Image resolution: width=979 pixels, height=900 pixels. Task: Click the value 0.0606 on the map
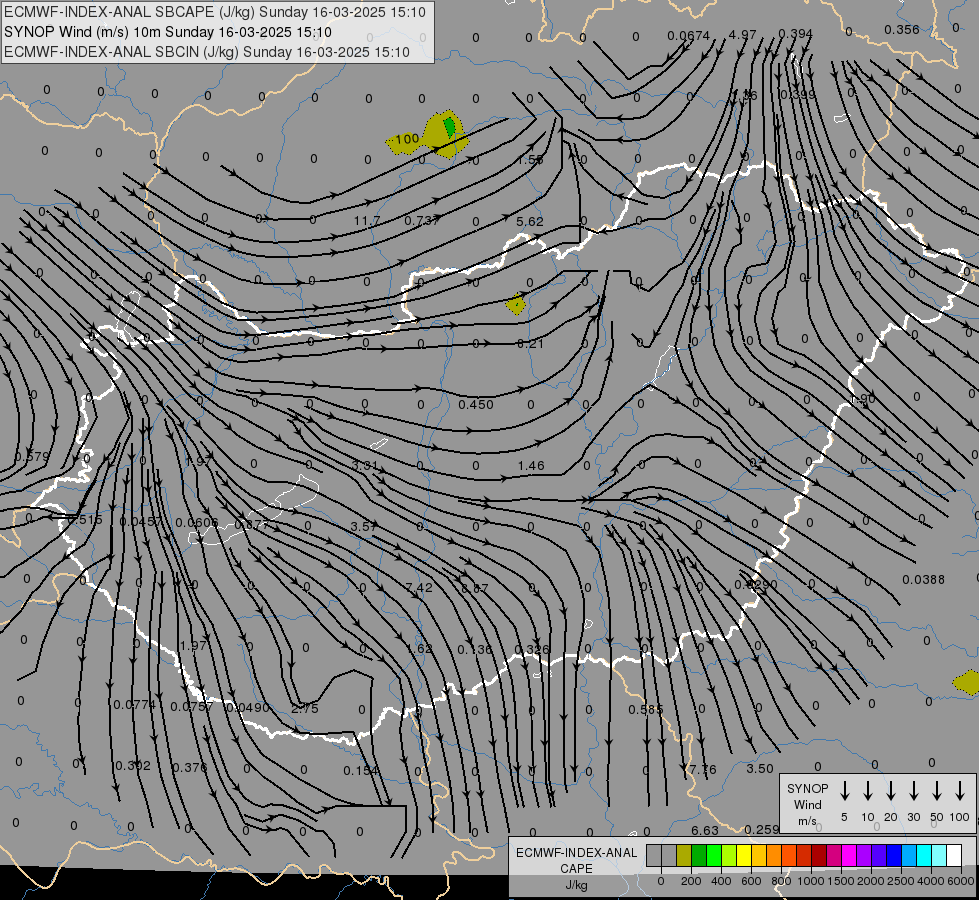[197, 523]
